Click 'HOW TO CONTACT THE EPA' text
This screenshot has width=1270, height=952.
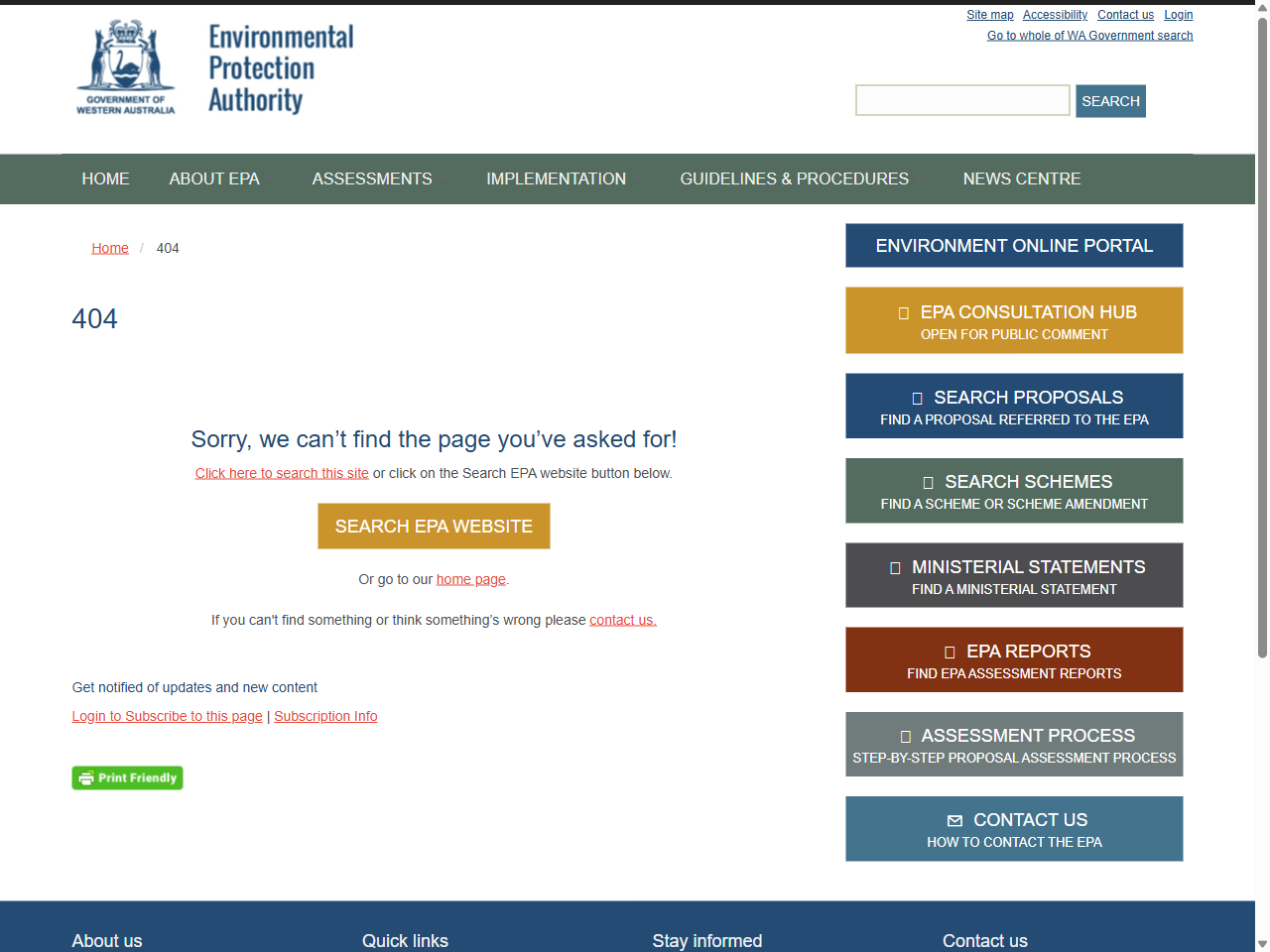1014,842
